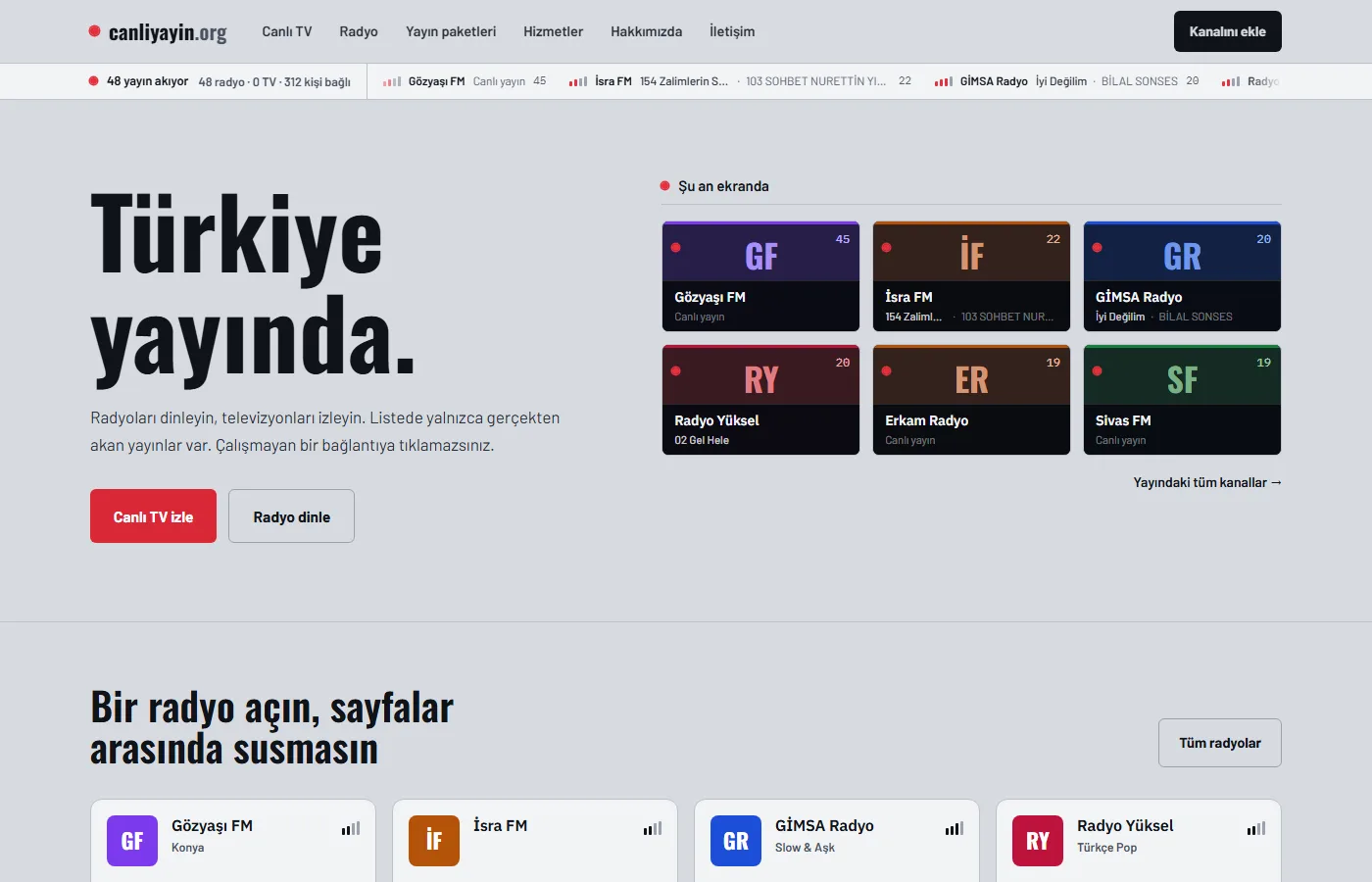
Task: Click signal bars on Radyo Yüksel Türkçe Pop card
Action: coord(1256,829)
